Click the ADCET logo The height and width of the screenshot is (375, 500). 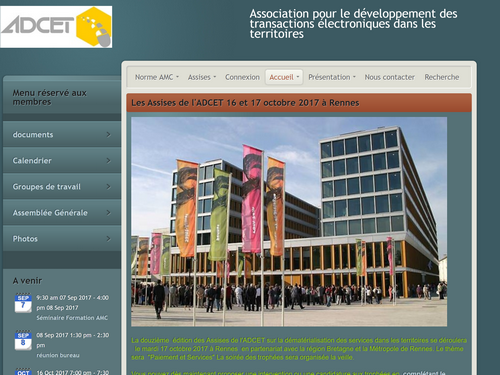[x=56, y=27]
